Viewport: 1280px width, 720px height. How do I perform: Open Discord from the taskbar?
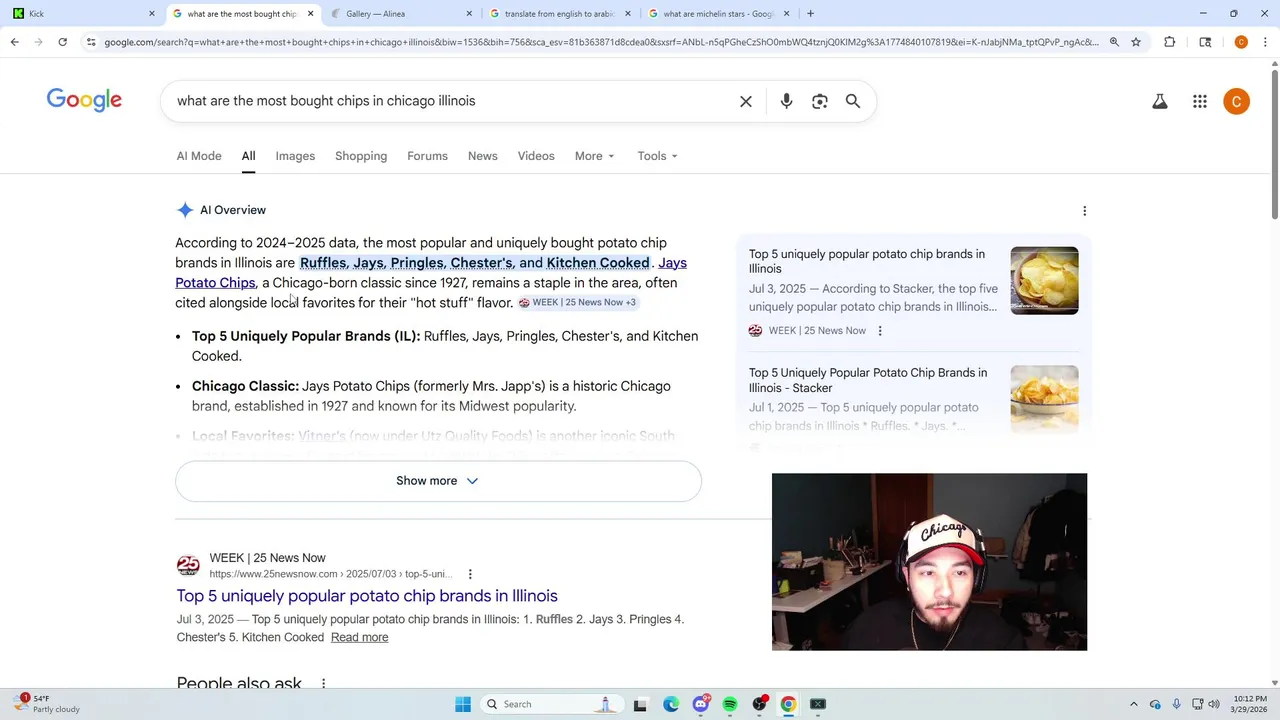tap(701, 704)
